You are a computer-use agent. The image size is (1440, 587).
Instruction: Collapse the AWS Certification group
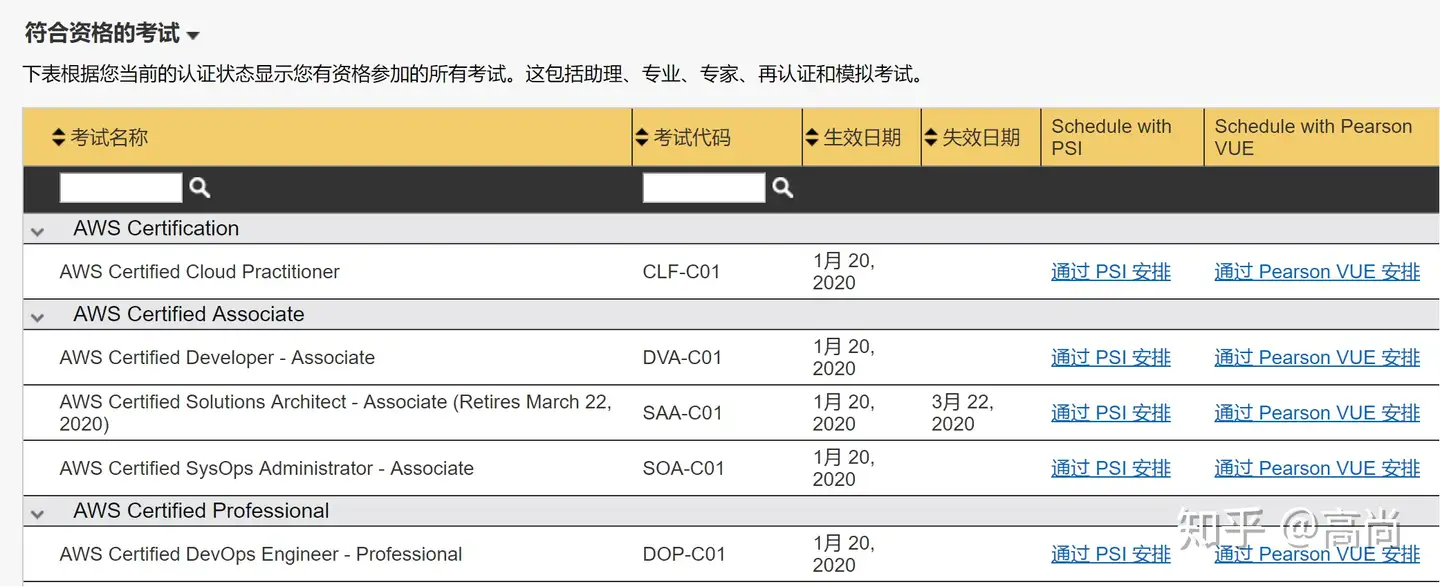38,231
